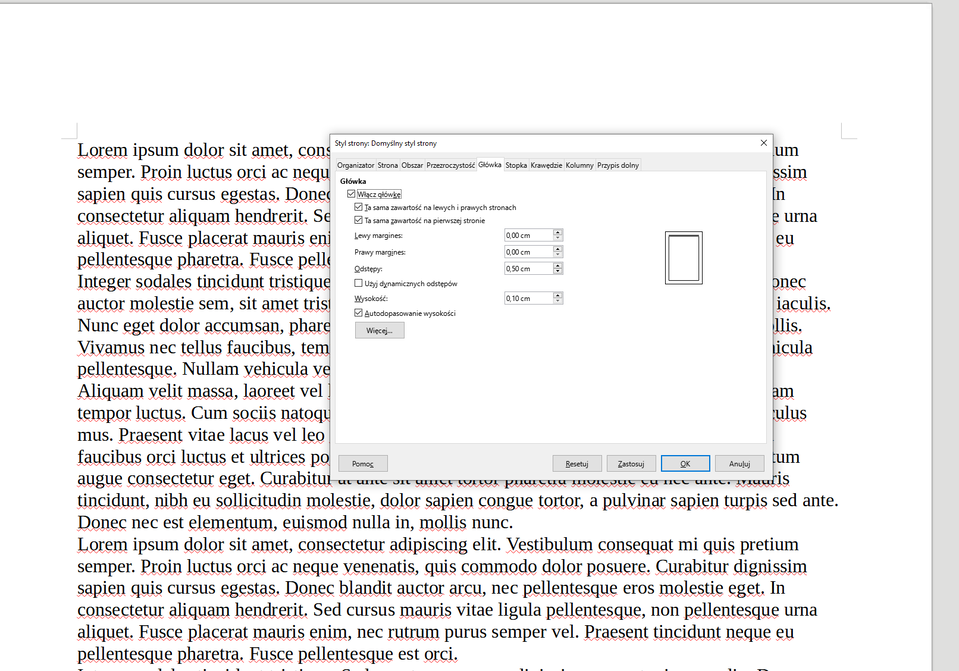The width and height of the screenshot is (959, 671).
Task: Confirm settings with OK button
Action: pyautogui.click(x=685, y=463)
